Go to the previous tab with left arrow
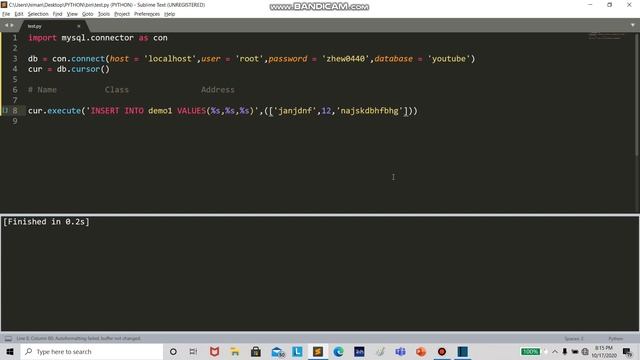This screenshot has height=360, width=640. click(6, 25)
